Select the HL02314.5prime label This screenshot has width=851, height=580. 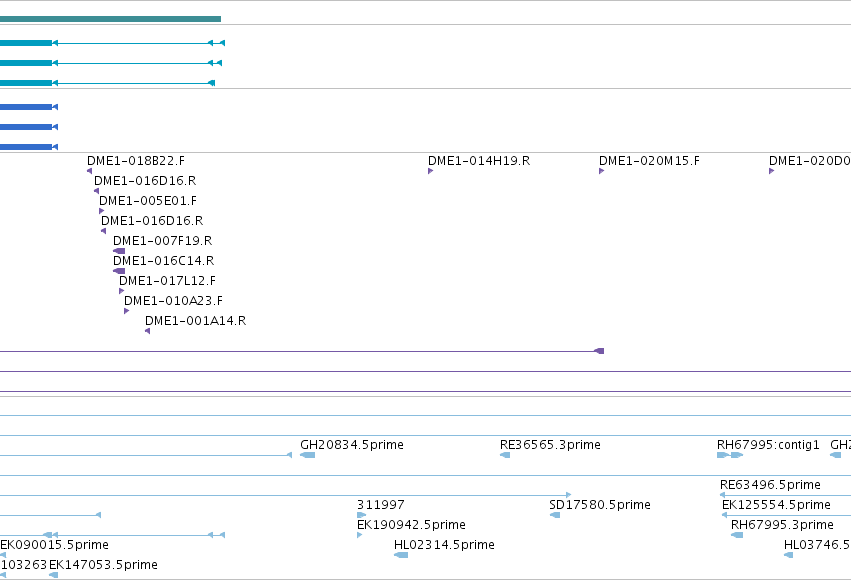pyautogui.click(x=444, y=545)
